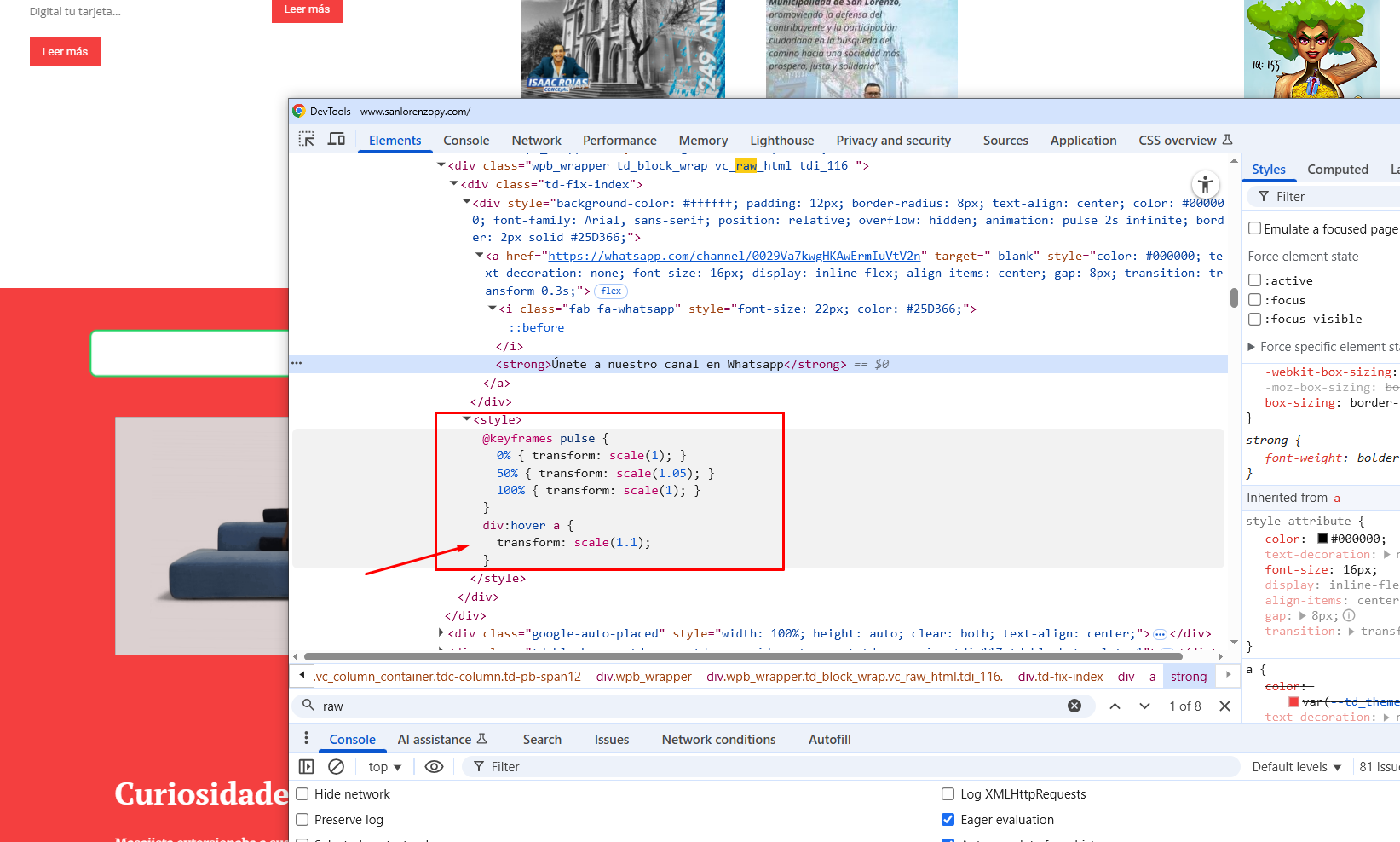
Task: Switch to the Network tab
Action: [536, 141]
